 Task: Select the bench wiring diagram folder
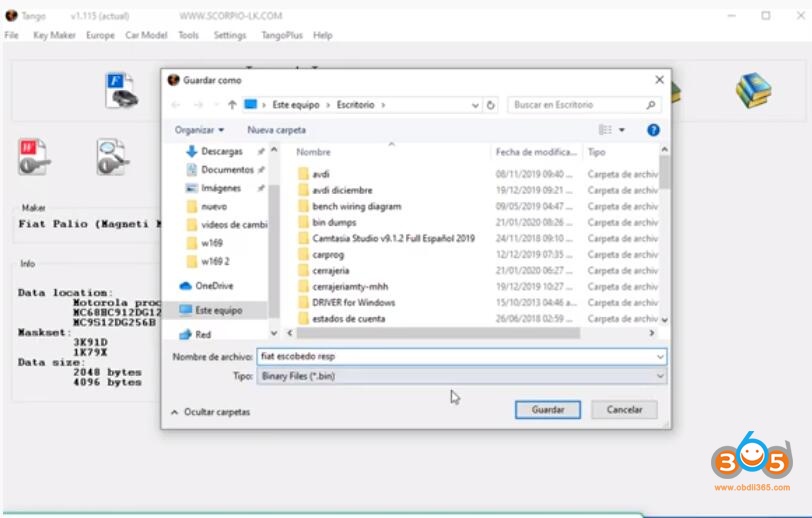[x=356, y=206]
